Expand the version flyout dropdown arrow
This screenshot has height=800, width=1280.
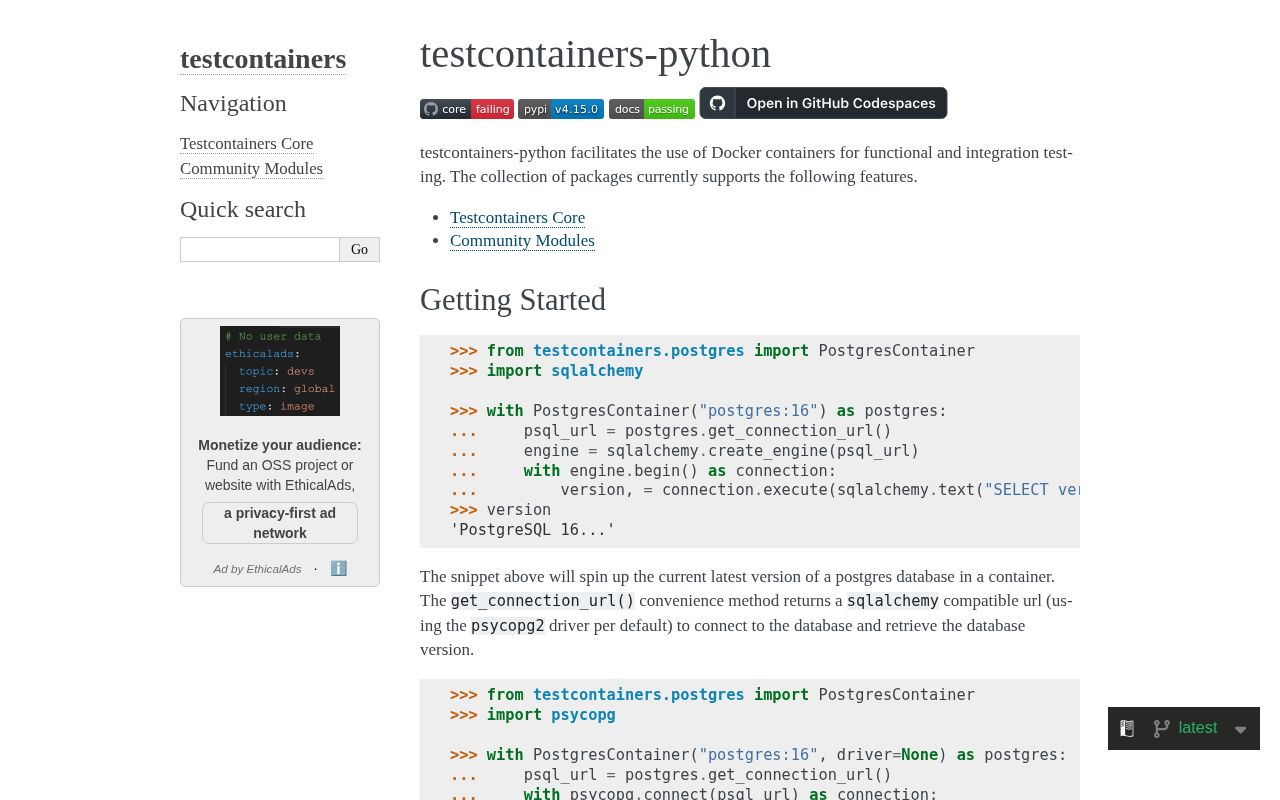1241,730
